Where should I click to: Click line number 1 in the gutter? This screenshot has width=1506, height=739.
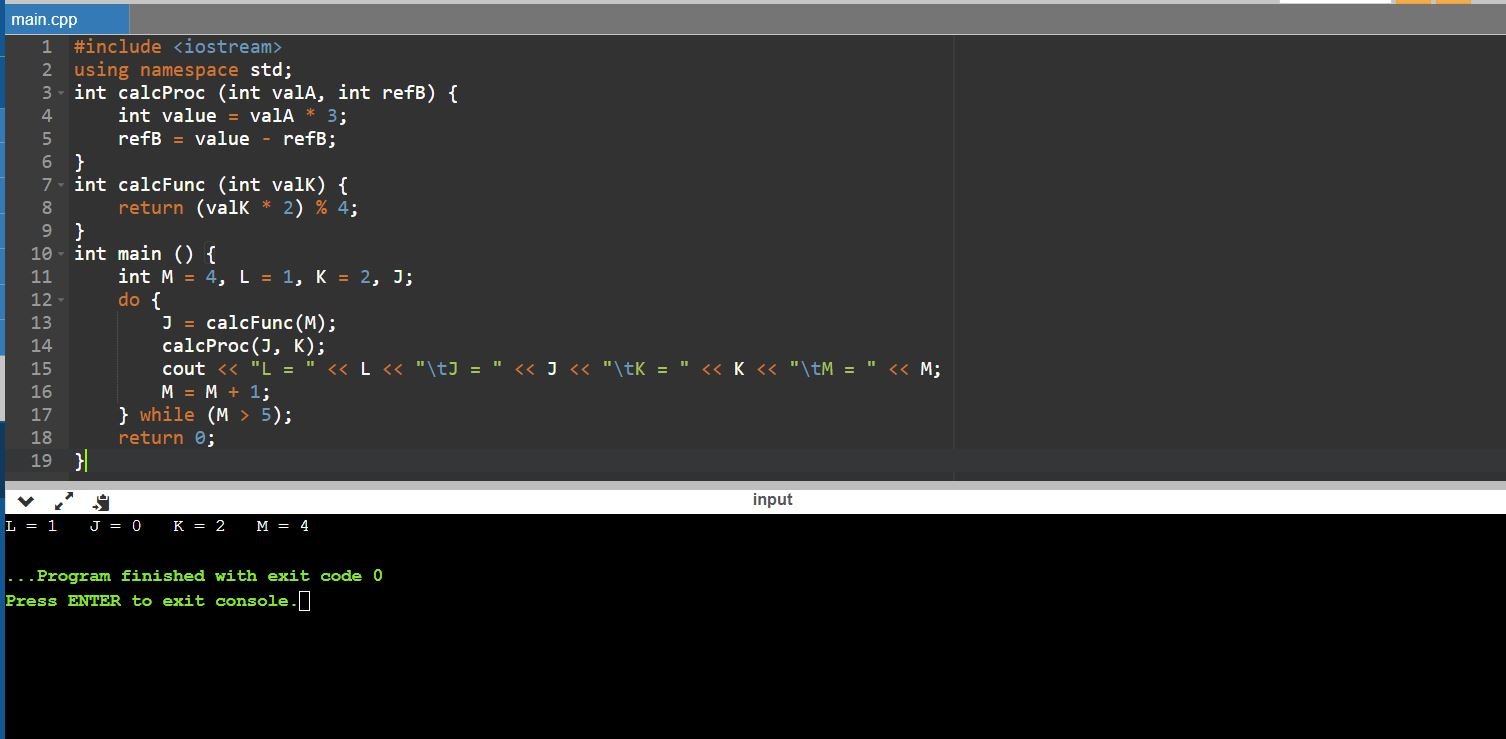click(x=46, y=47)
